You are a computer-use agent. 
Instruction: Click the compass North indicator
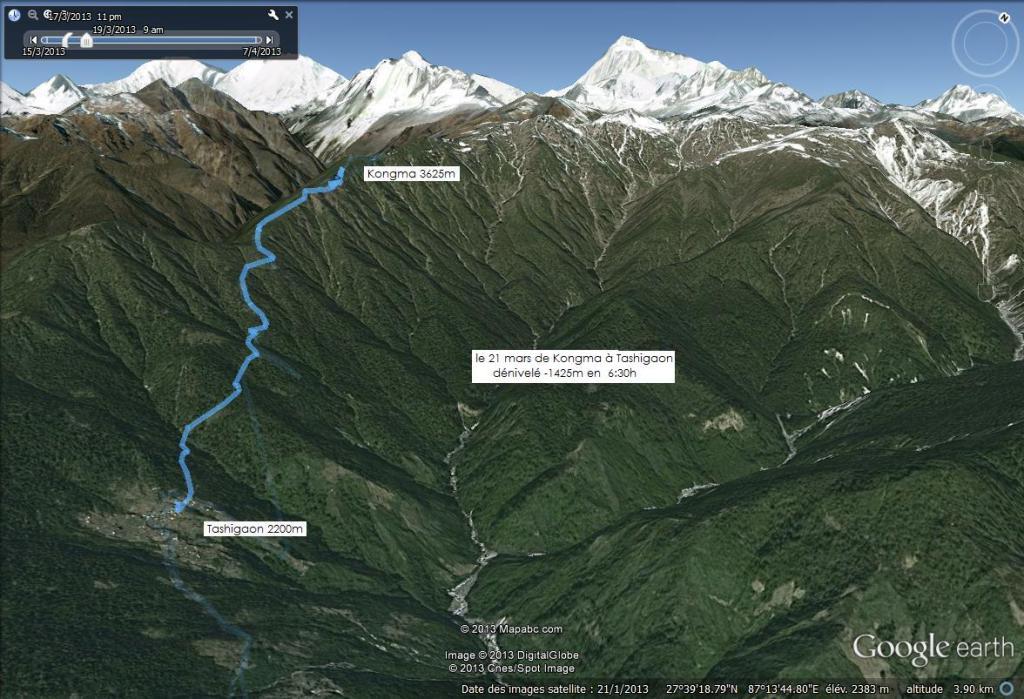pyautogui.click(x=1004, y=18)
